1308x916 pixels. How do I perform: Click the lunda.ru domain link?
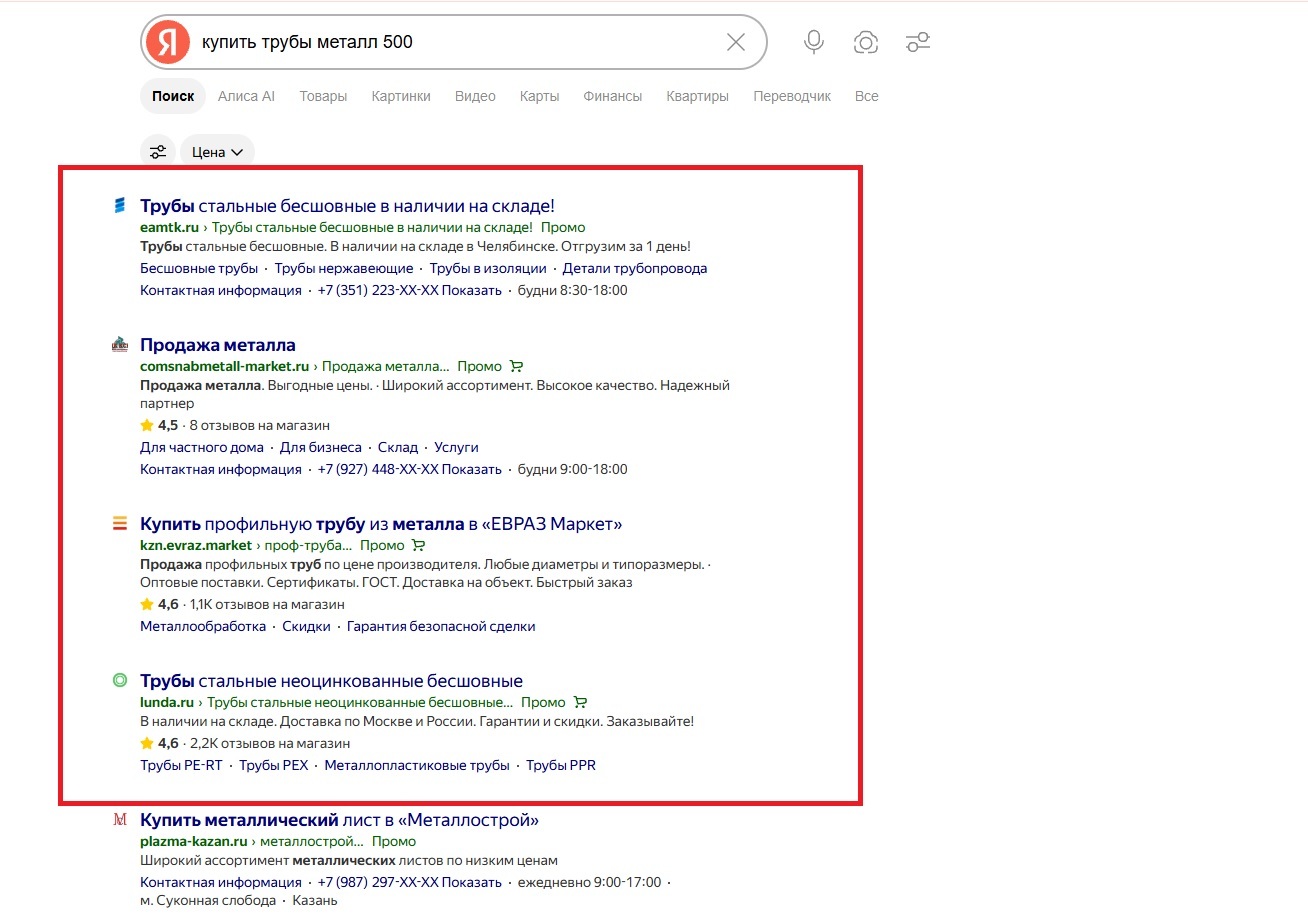[x=167, y=702]
